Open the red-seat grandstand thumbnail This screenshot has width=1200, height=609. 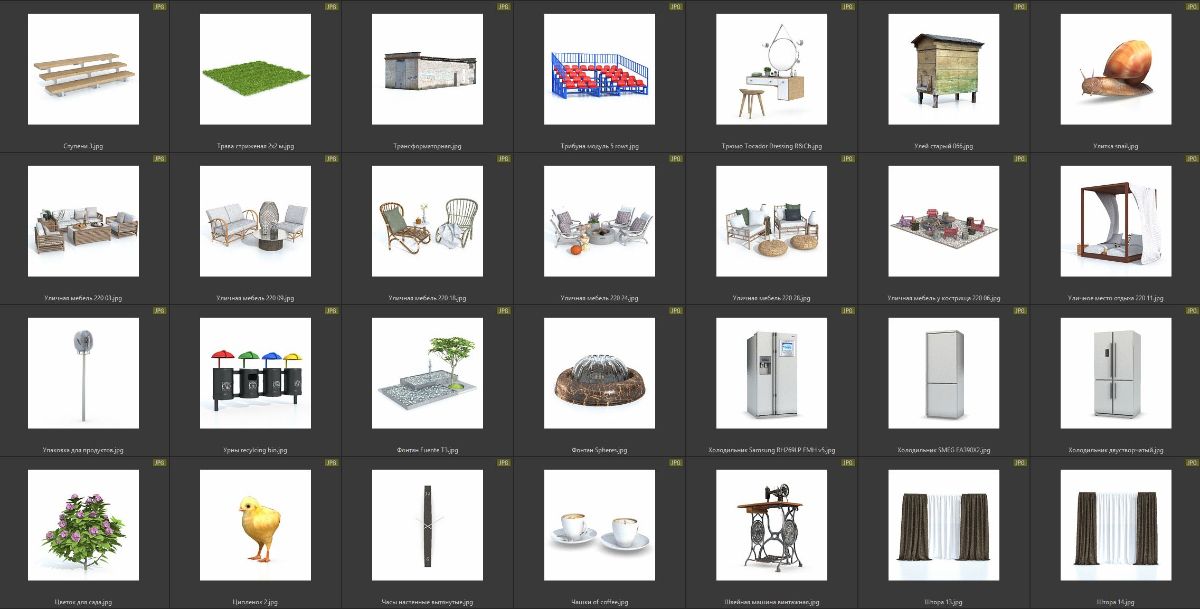(x=599, y=70)
